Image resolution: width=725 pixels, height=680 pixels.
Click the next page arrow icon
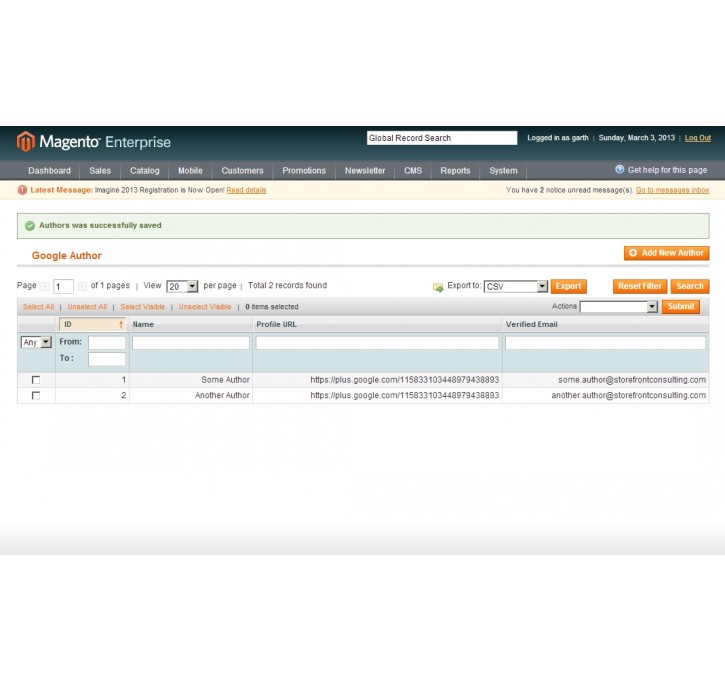(x=82, y=286)
